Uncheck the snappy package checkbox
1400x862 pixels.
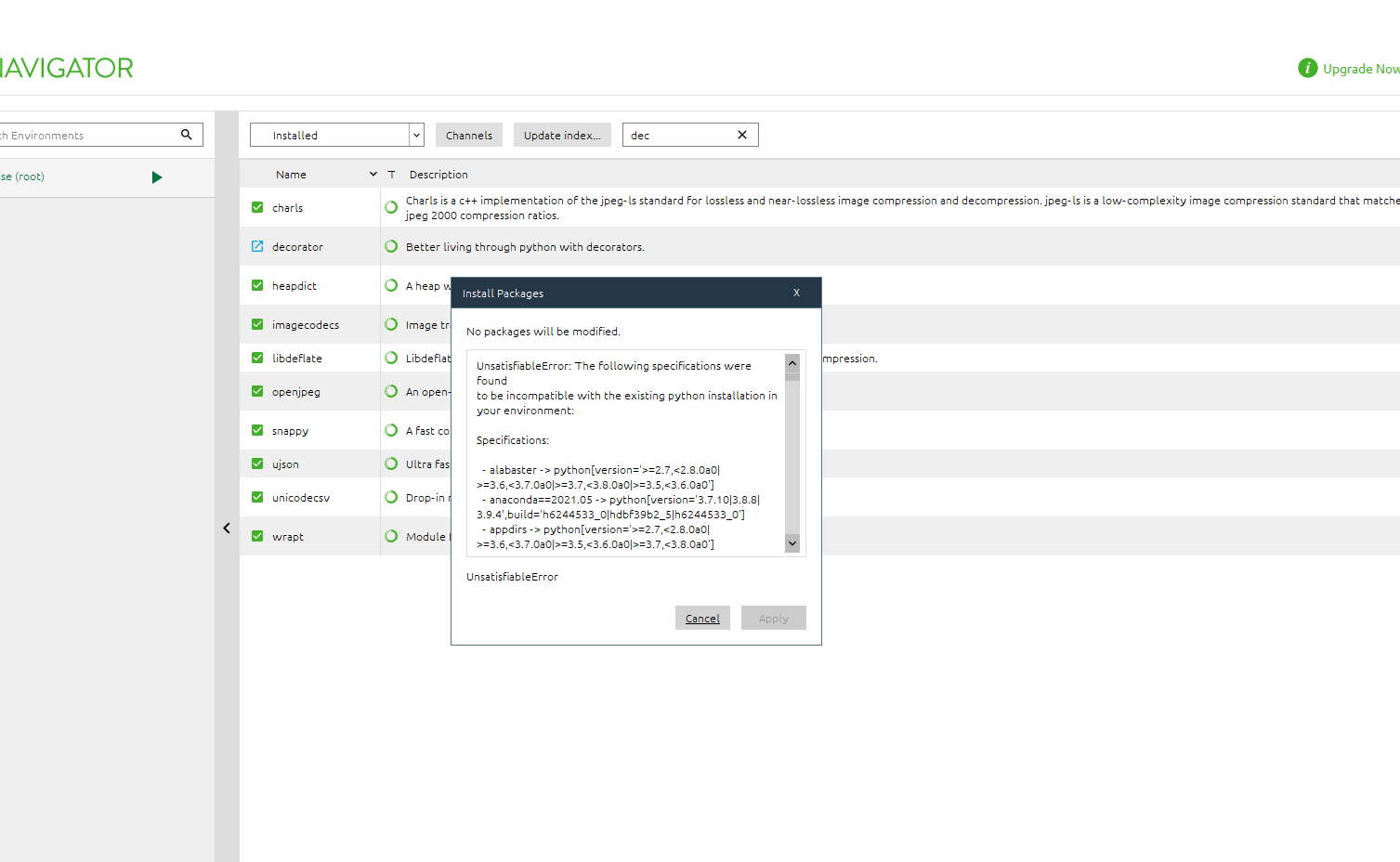pos(256,430)
